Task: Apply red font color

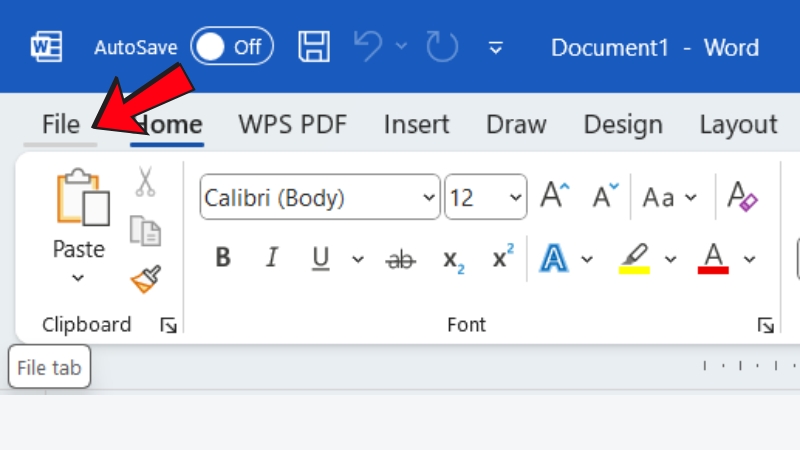Action: 713,258
